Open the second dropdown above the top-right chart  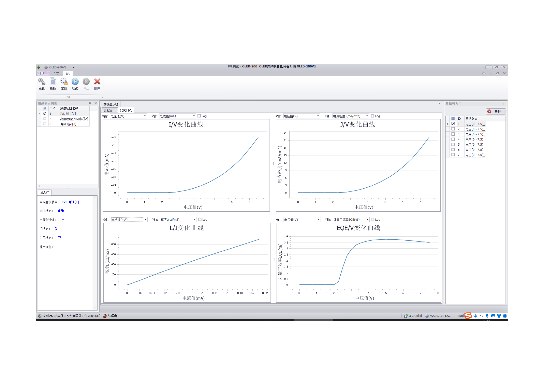tap(350, 116)
